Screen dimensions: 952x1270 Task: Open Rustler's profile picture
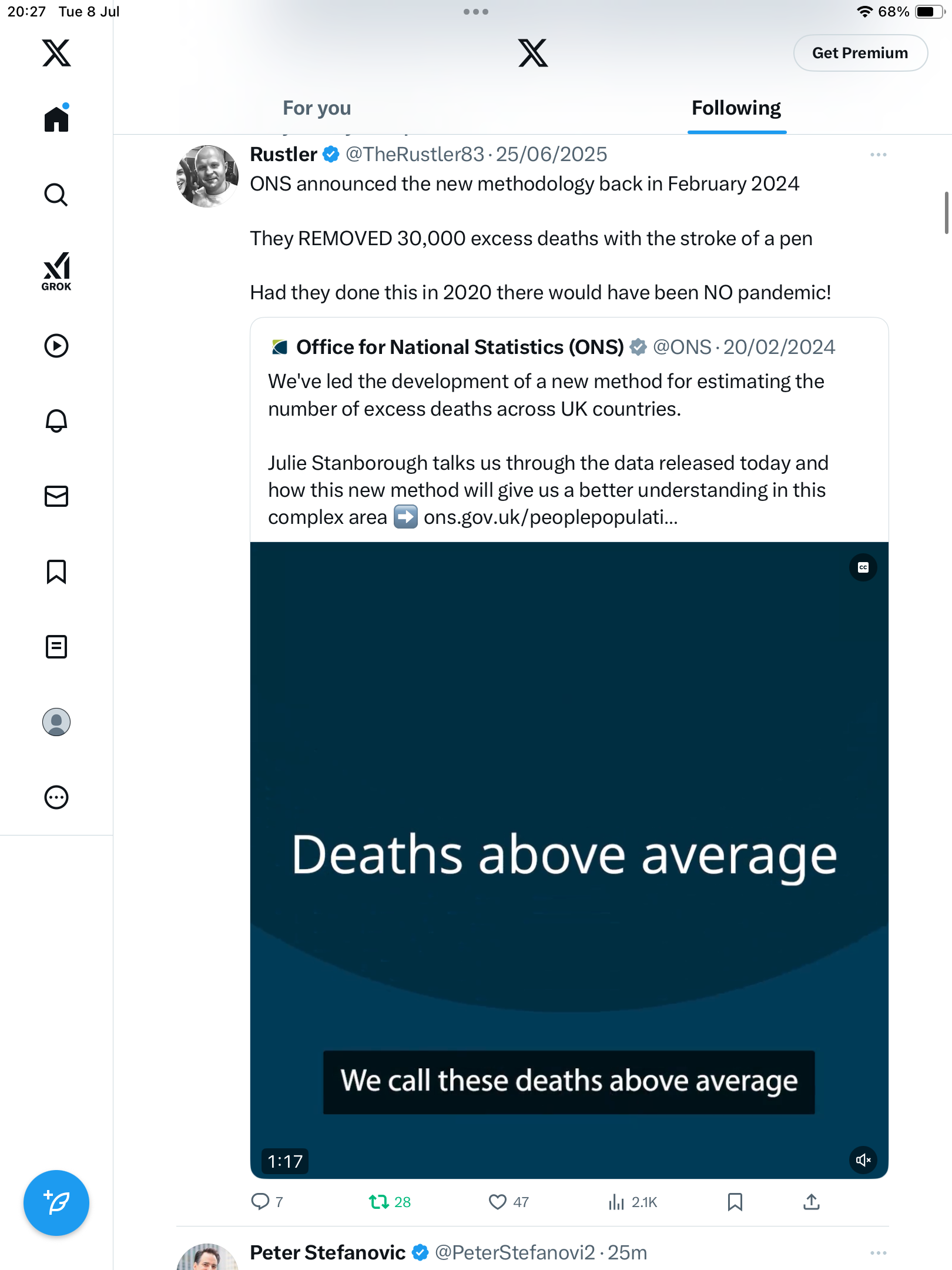[207, 176]
